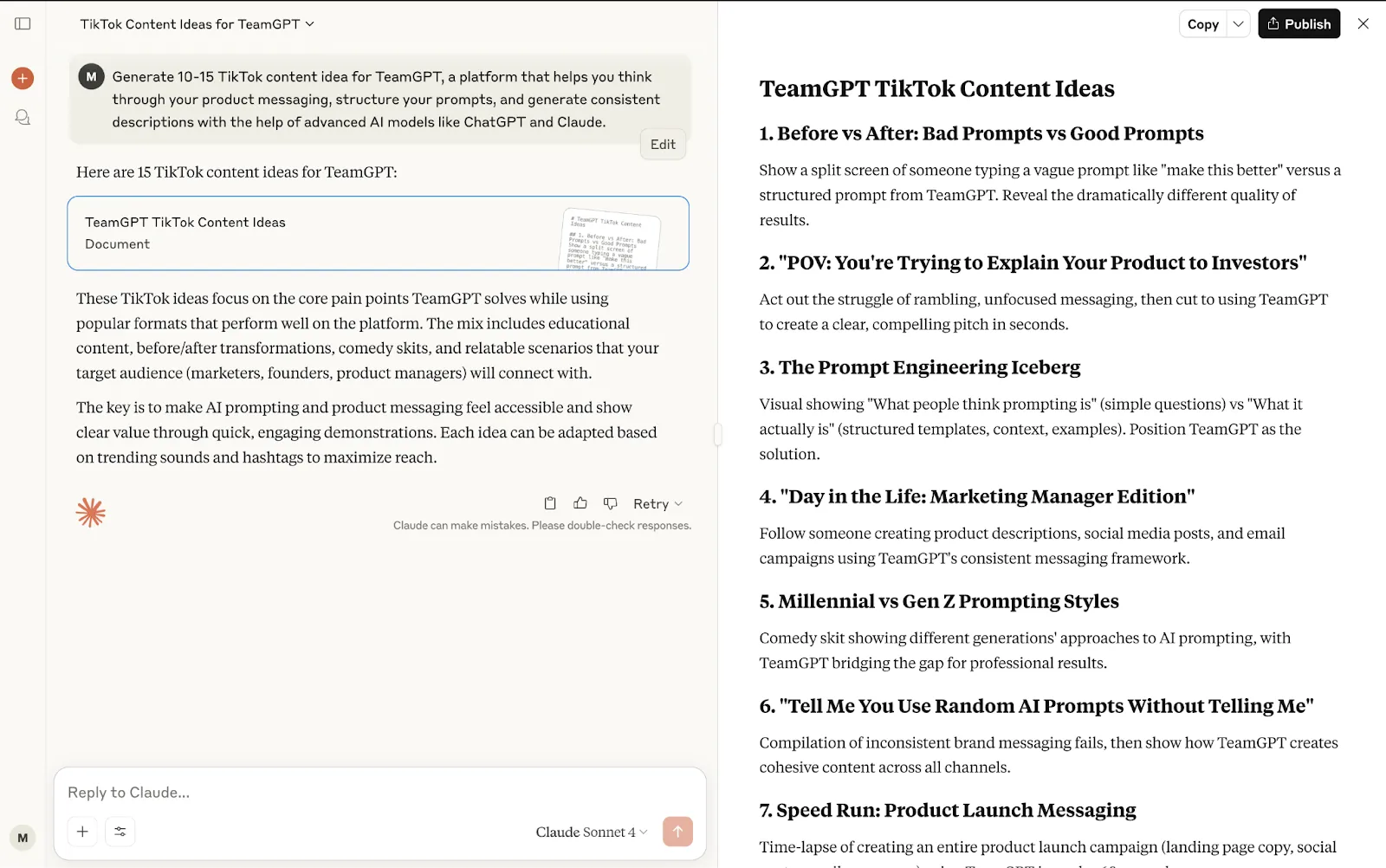Image resolution: width=1386 pixels, height=868 pixels.
Task: Click heading 2. POV: You're Trying to Explain
Action: click(x=1033, y=262)
